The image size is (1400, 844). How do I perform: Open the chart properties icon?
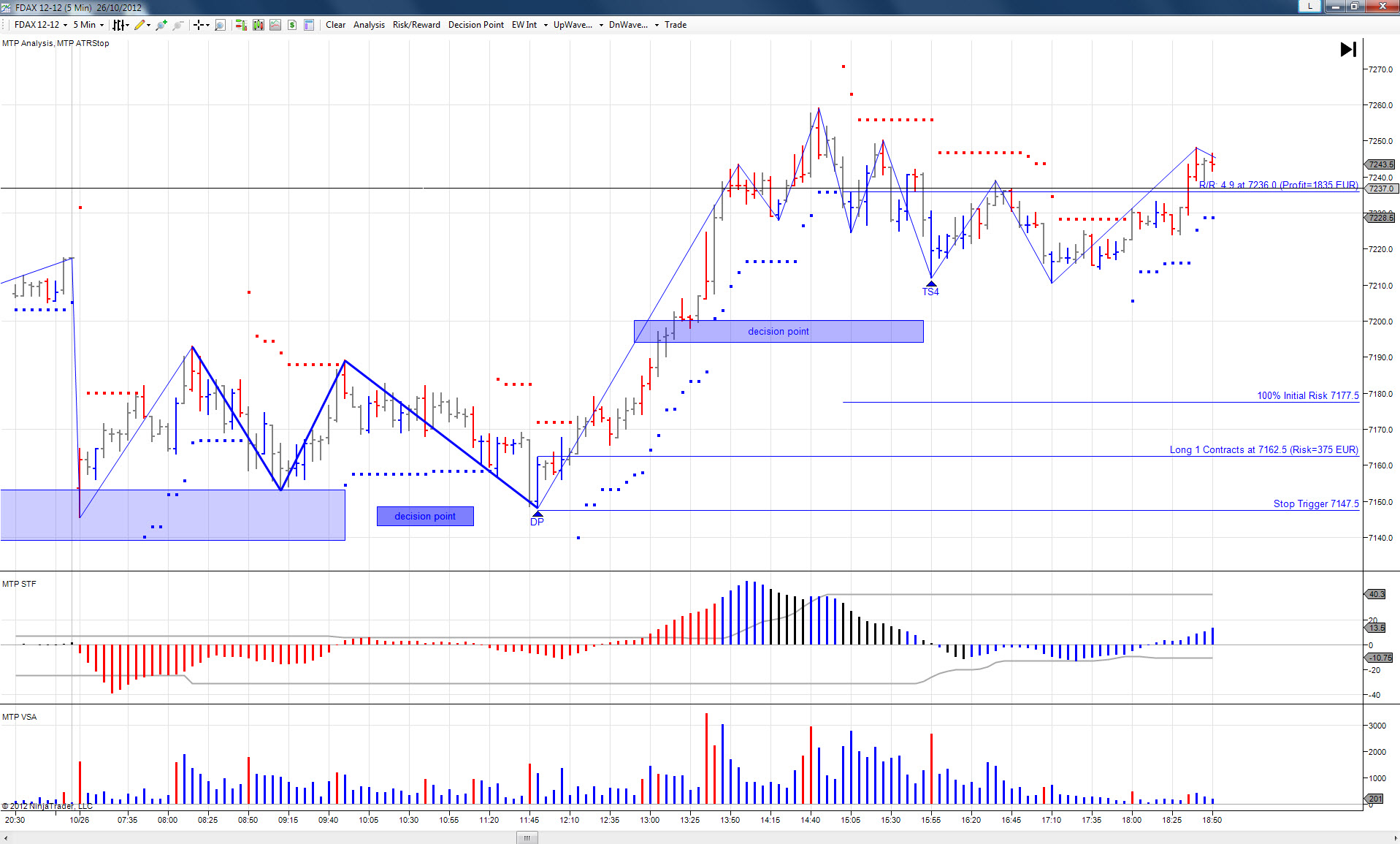click(309, 25)
